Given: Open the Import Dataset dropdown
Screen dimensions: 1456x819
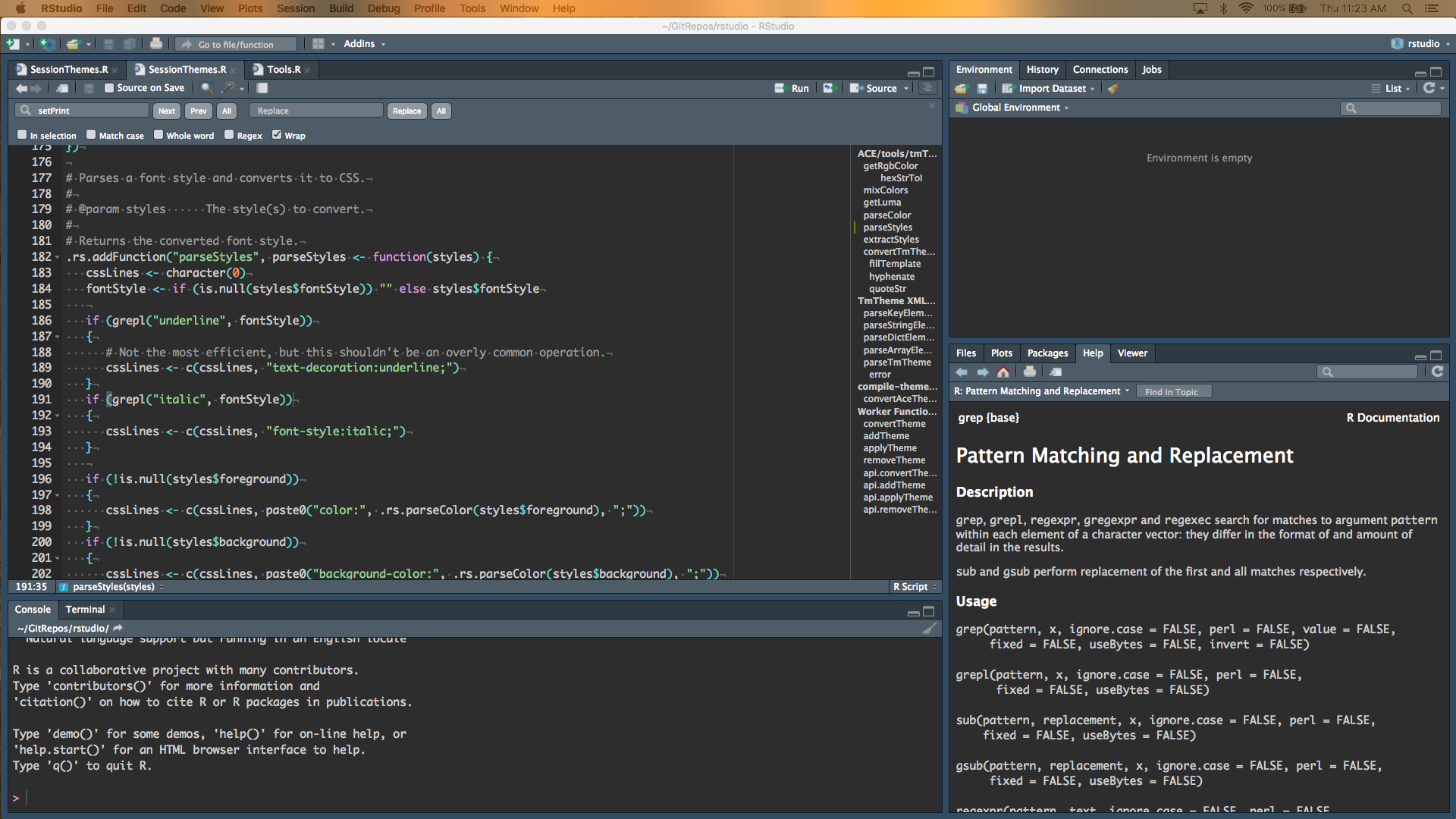Looking at the screenshot, I should click(1051, 89).
